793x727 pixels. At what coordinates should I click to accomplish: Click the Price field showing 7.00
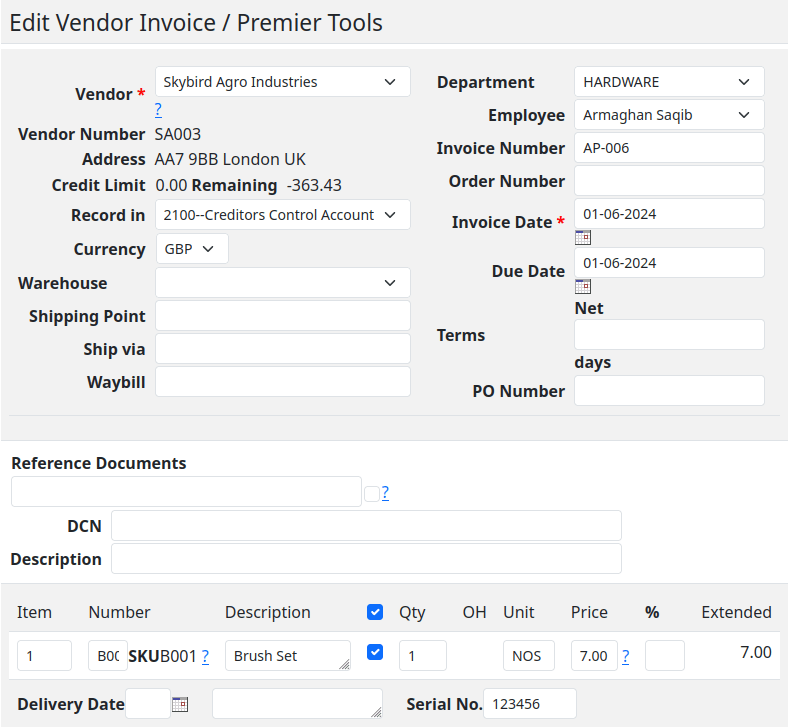tap(594, 656)
